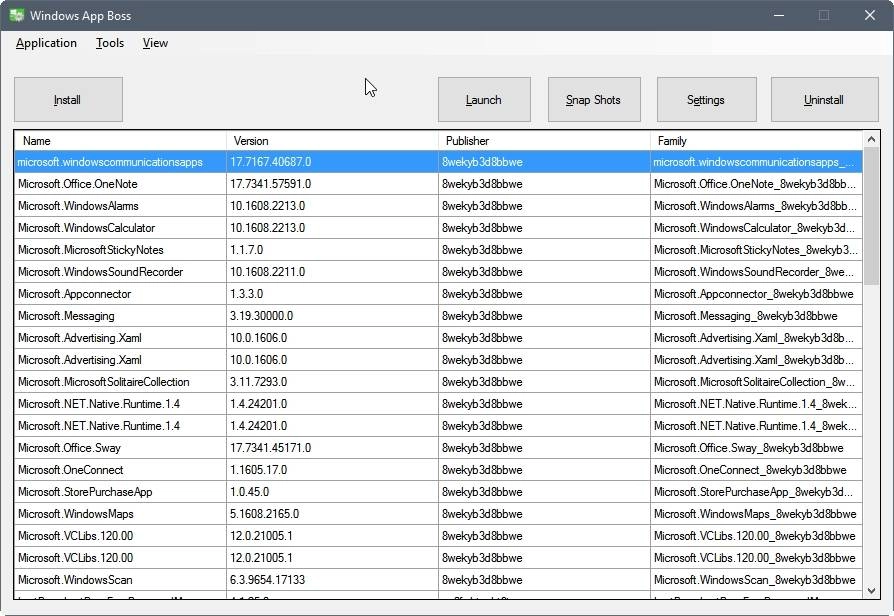Viewport: 894px width, 616px height.
Task: Click publisher cell in Microsoft.WindowsCalculator row
Action: pyautogui.click(x=544, y=228)
